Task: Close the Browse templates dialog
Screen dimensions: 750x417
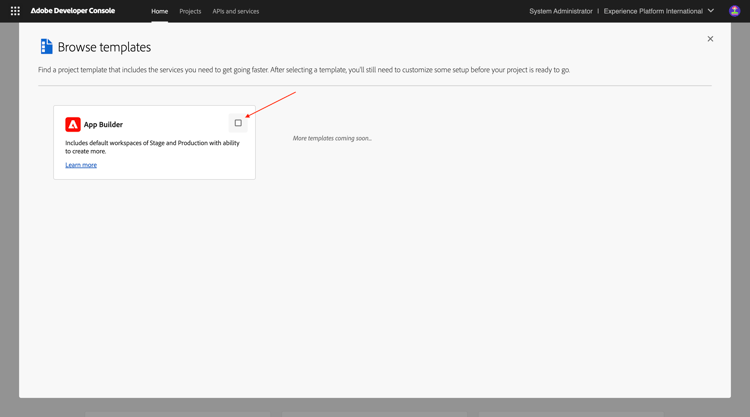Action: coord(710,39)
